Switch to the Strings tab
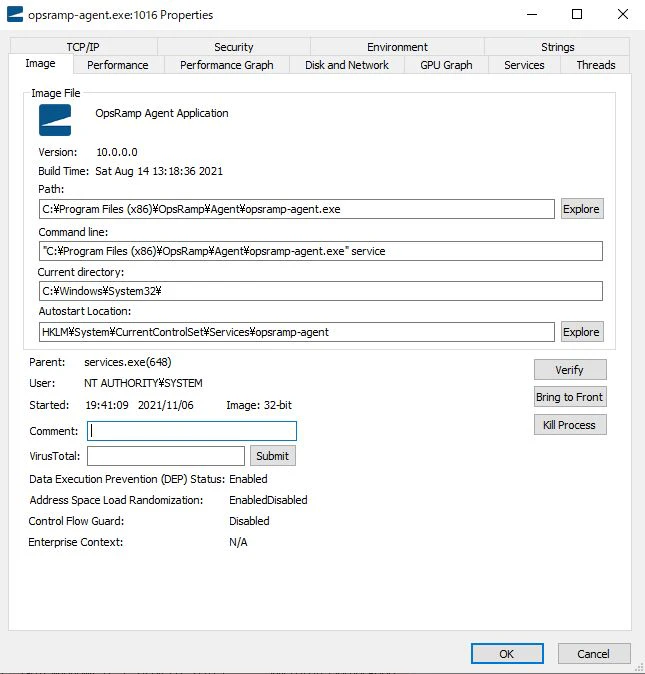Viewport: 645px width, 674px height. [x=557, y=47]
